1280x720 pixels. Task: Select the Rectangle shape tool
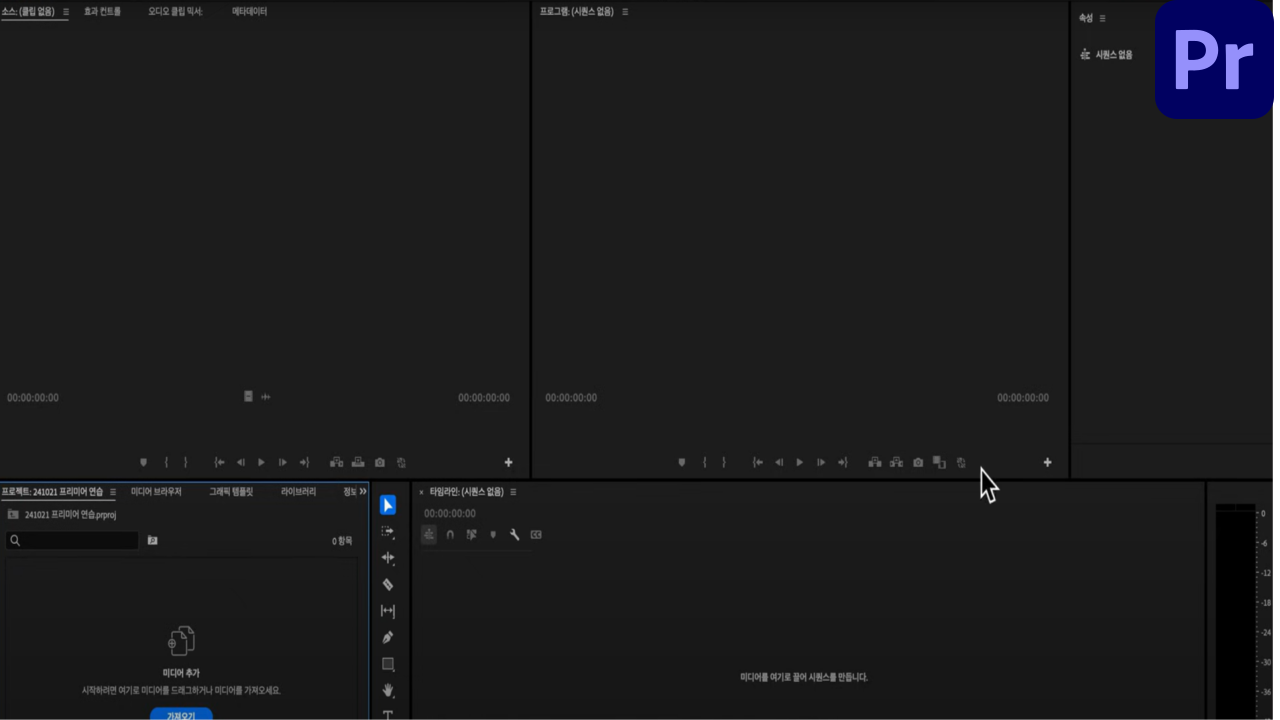pyautogui.click(x=388, y=664)
